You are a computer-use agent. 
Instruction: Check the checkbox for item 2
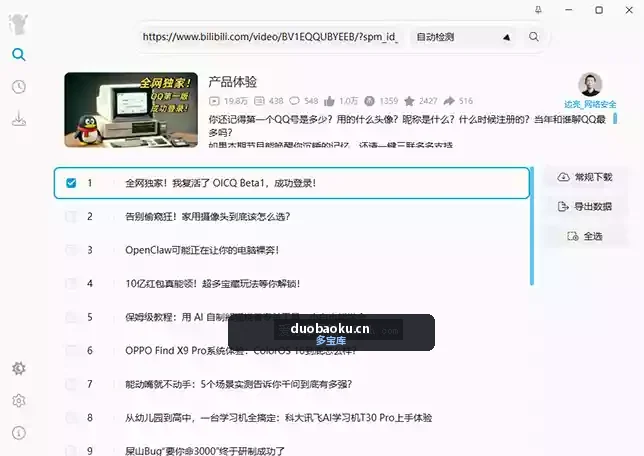pos(71,216)
